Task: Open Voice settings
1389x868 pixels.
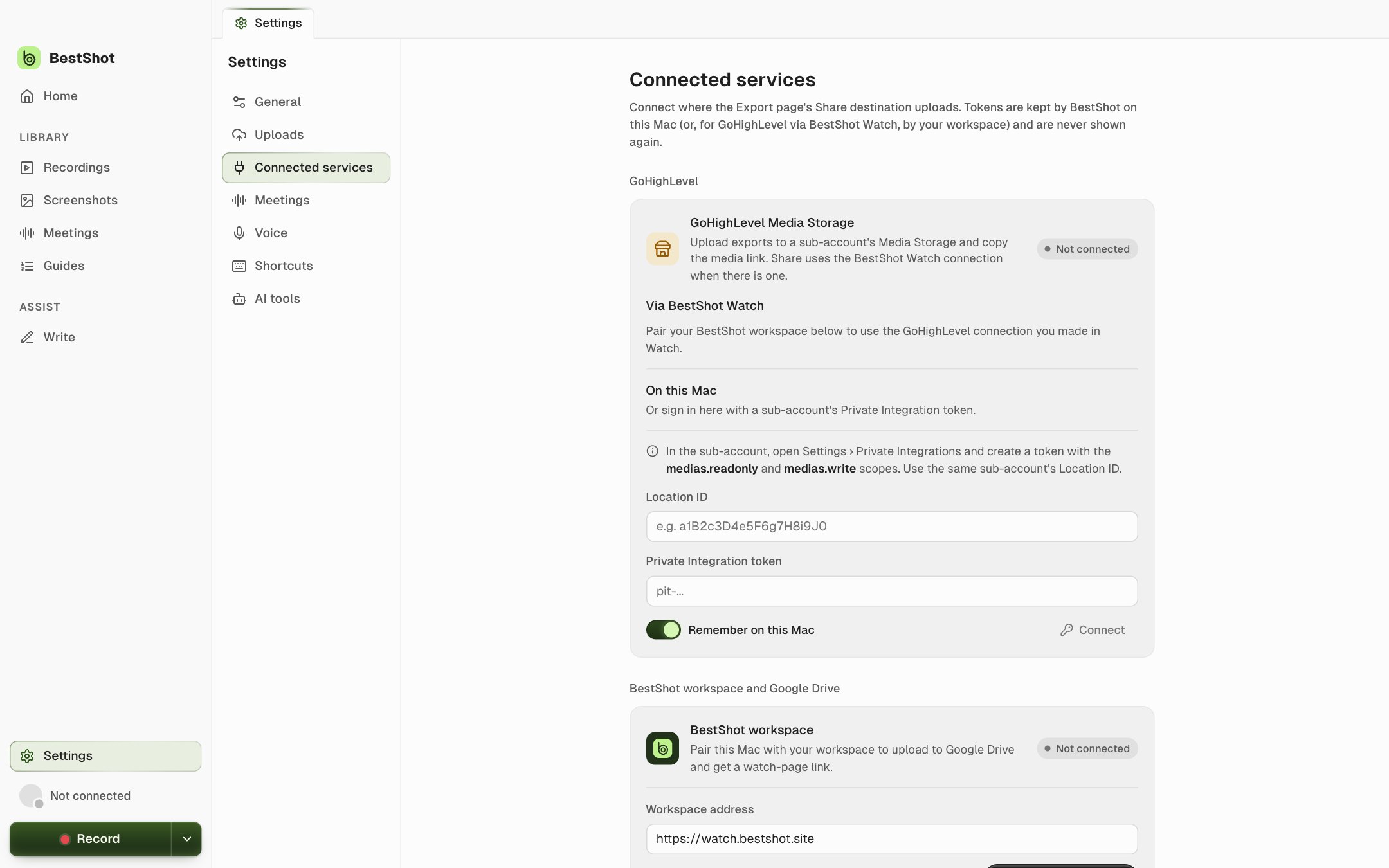Action: (306, 233)
